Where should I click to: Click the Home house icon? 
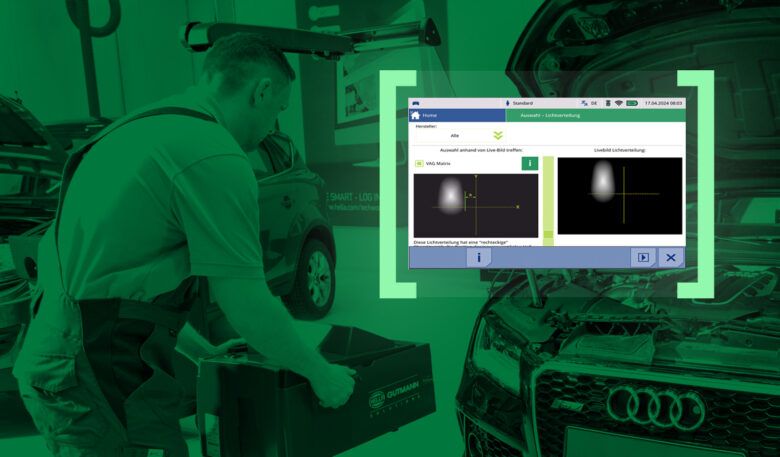click(x=416, y=115)
